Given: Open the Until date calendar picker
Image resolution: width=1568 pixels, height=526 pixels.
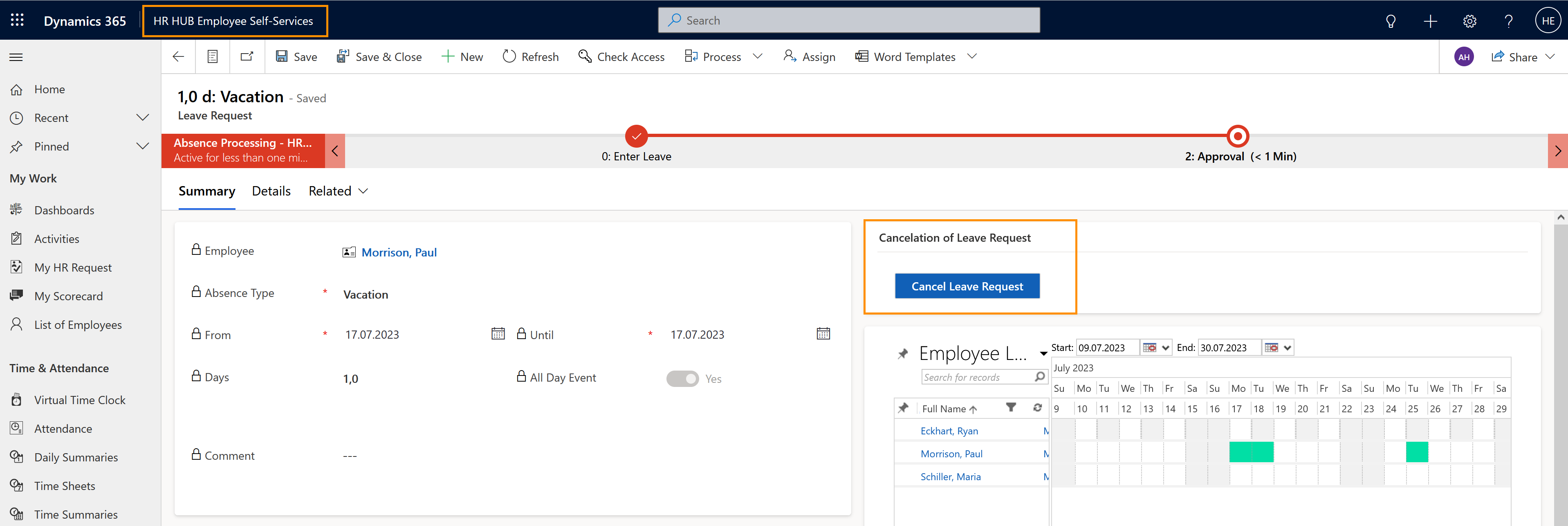Looking at the screenshot, I should [x=823, y=334].
